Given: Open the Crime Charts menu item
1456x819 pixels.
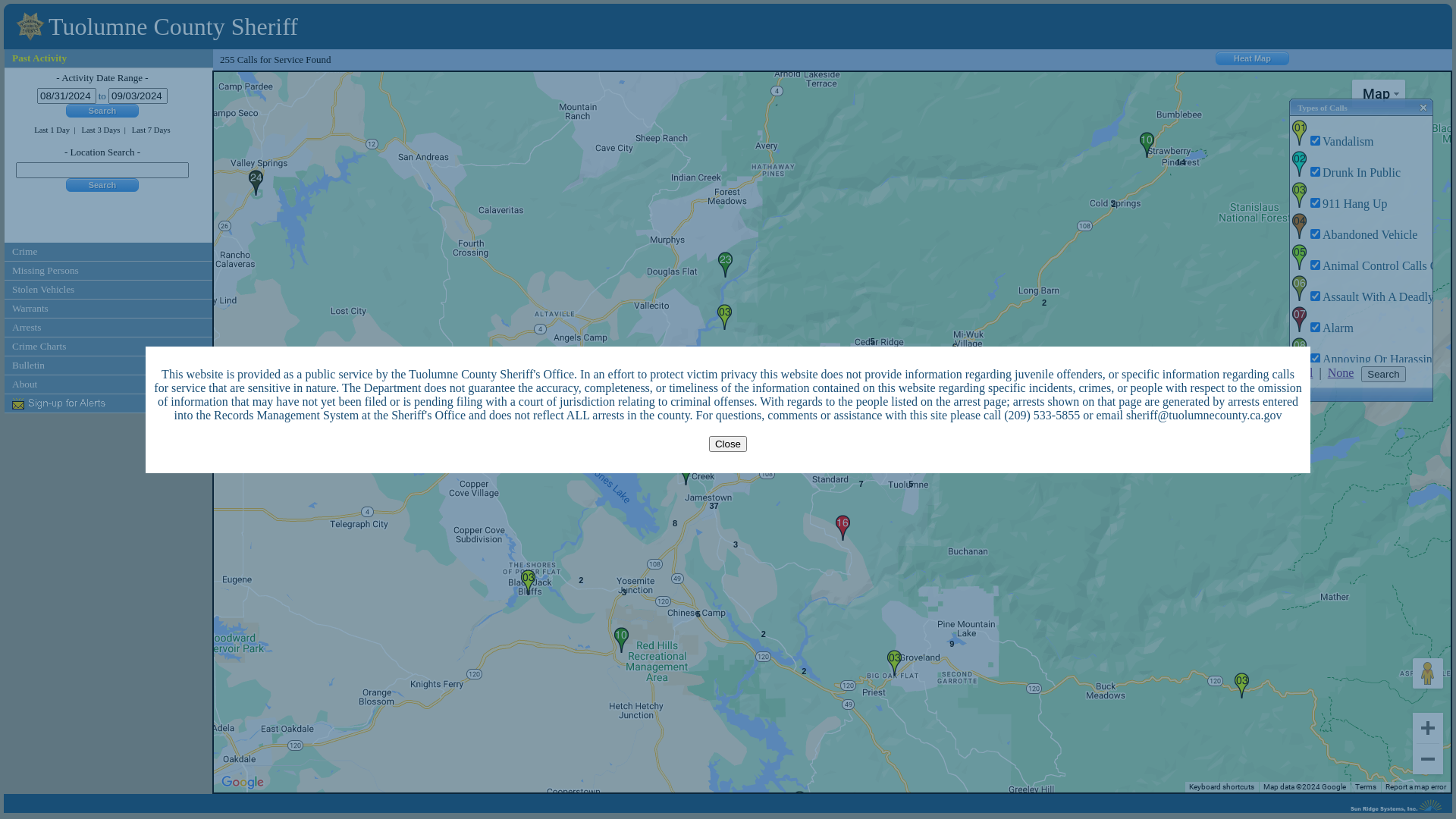Looking at the screenshot, I should click(x=108, y=347).
